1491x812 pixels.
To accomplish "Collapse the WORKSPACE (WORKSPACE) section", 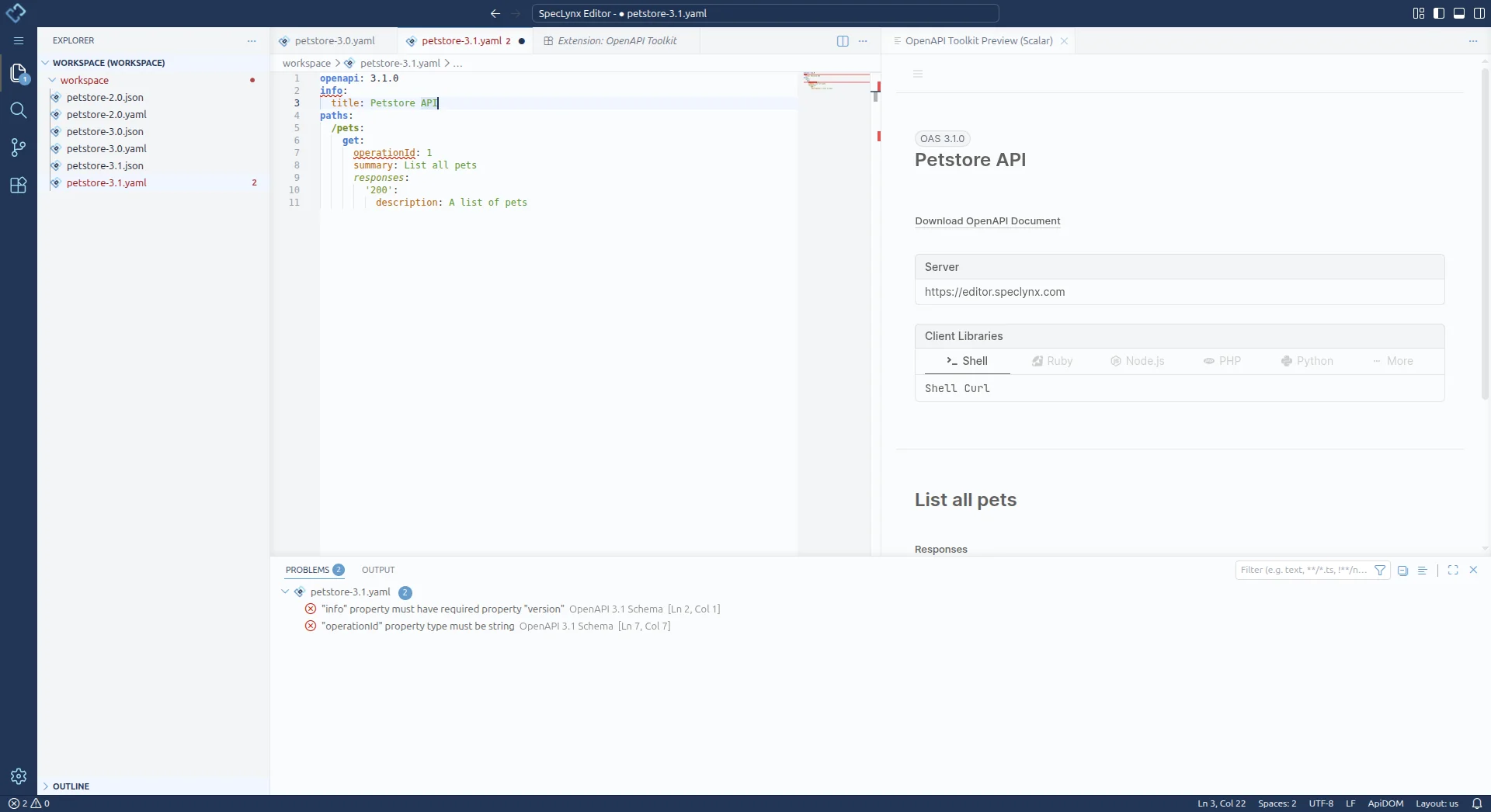I will 46,63.
